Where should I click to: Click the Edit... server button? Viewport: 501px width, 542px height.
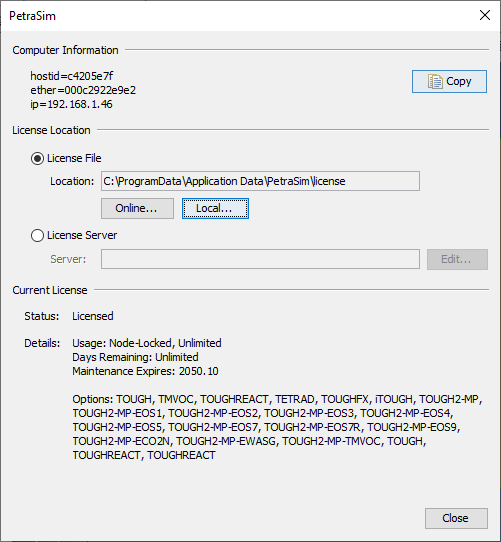(457, 259)
